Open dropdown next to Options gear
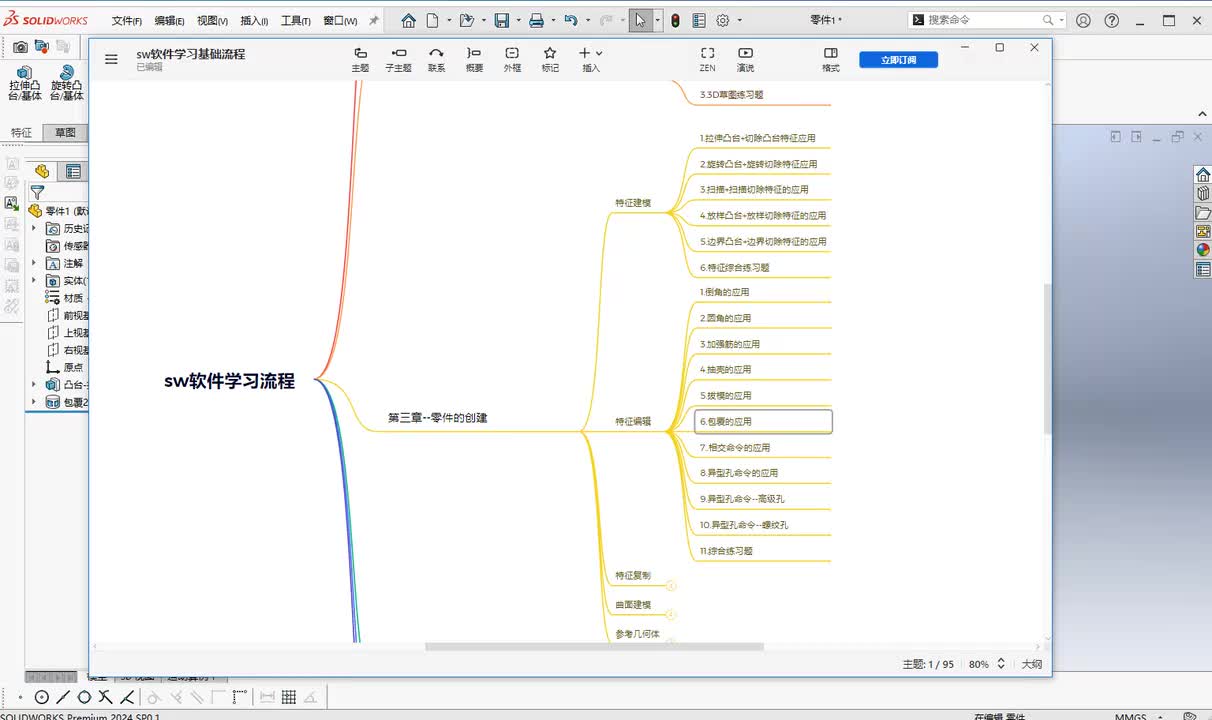 point(740,20)
